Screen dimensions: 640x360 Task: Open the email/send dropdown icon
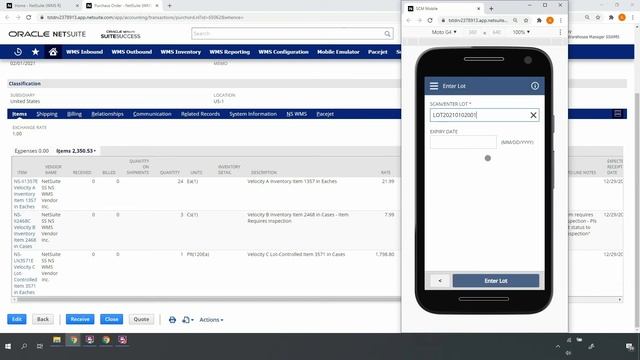point(188,320)
